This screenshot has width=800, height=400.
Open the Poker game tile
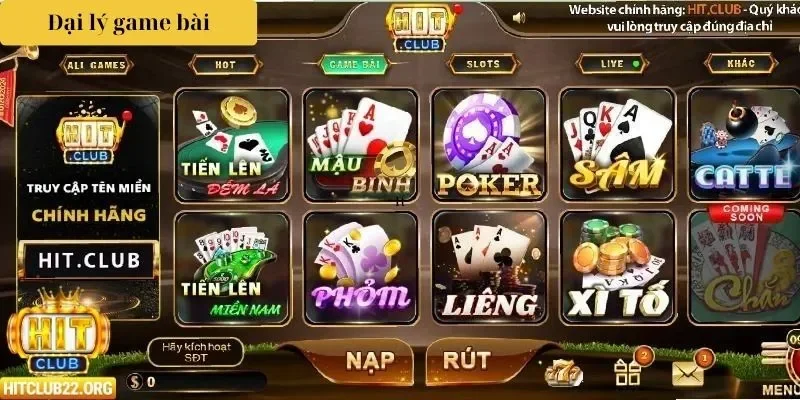pos(489,145)
